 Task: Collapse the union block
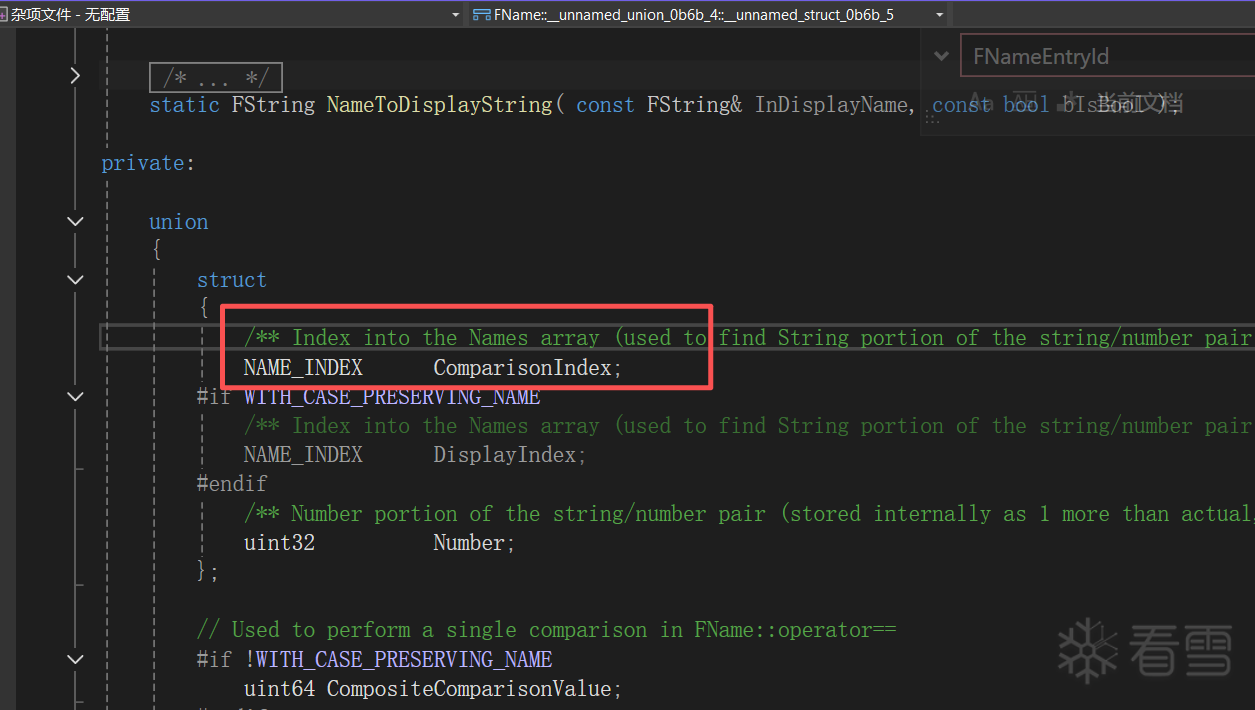tap(75, 222)
